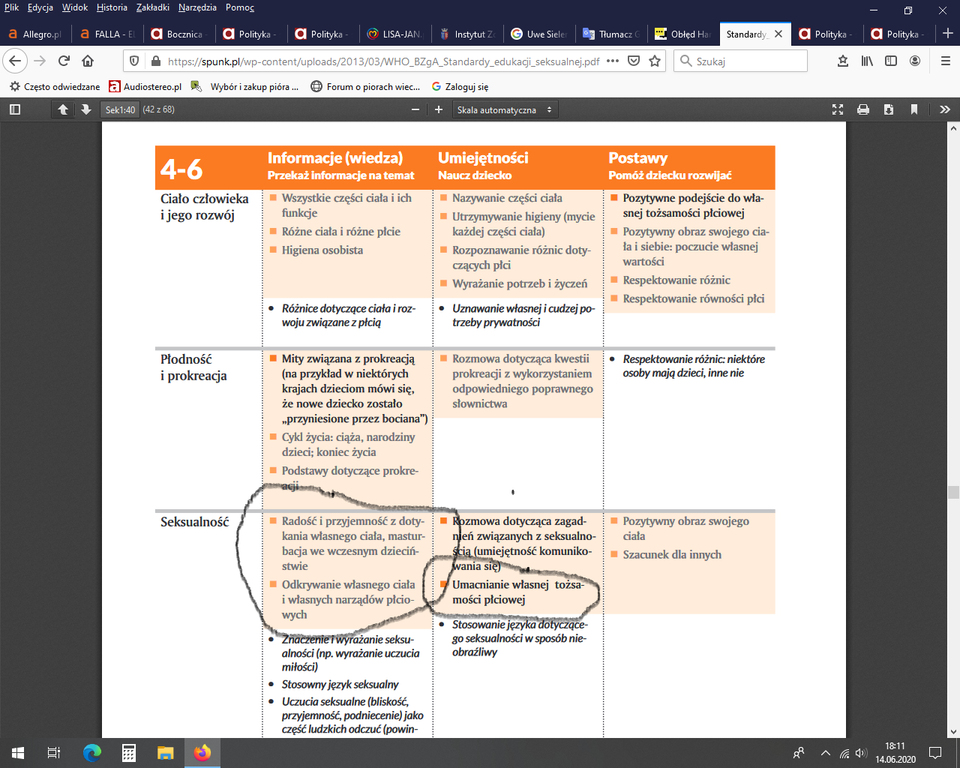Click the PDF page number field
The image size is (960, 768).
[x=120, y=110]
